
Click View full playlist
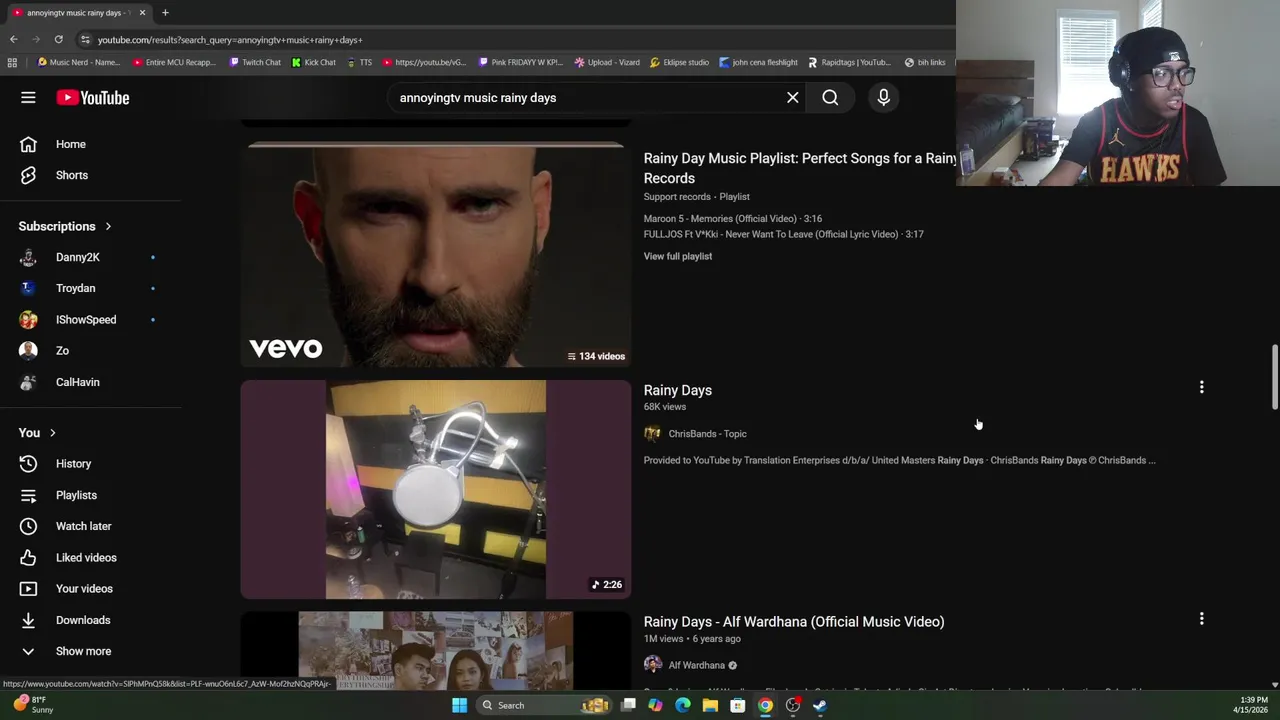pyautogui.click(x=678, y=256)
